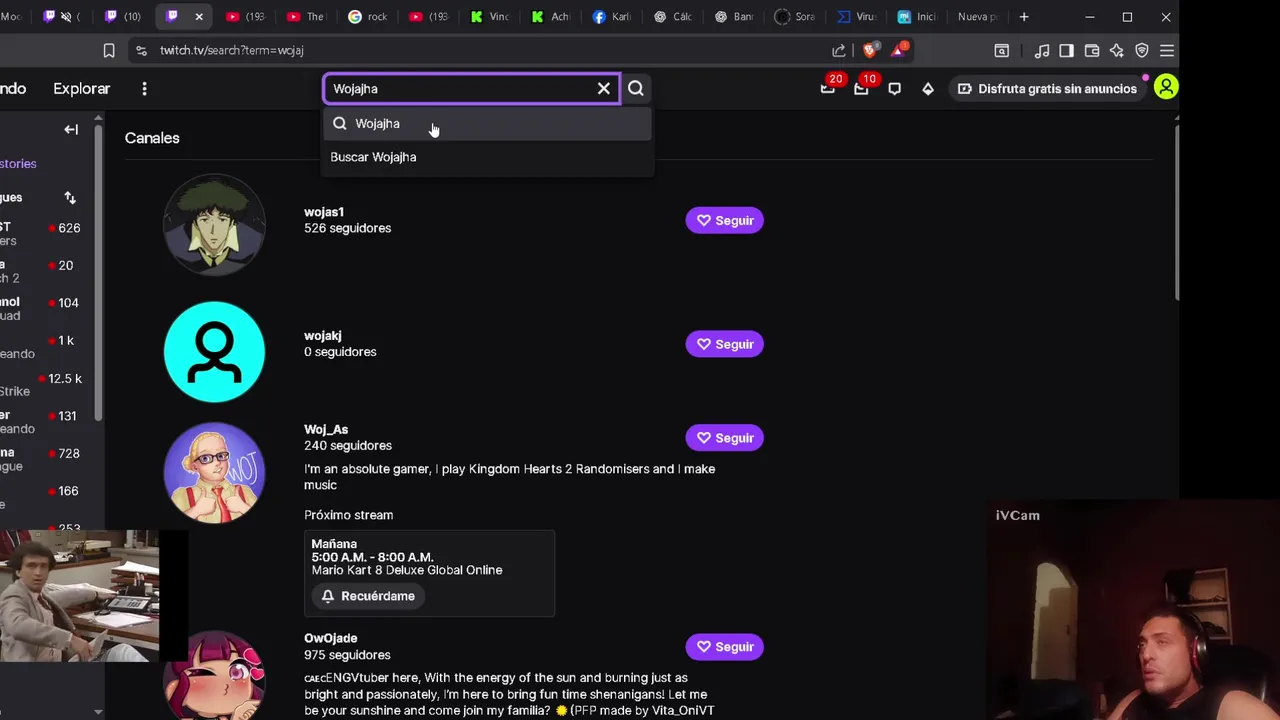Click the Canales section heading
Image resolution: width=1280 pixels, height=720 pixels.
[x=152, y=138]
